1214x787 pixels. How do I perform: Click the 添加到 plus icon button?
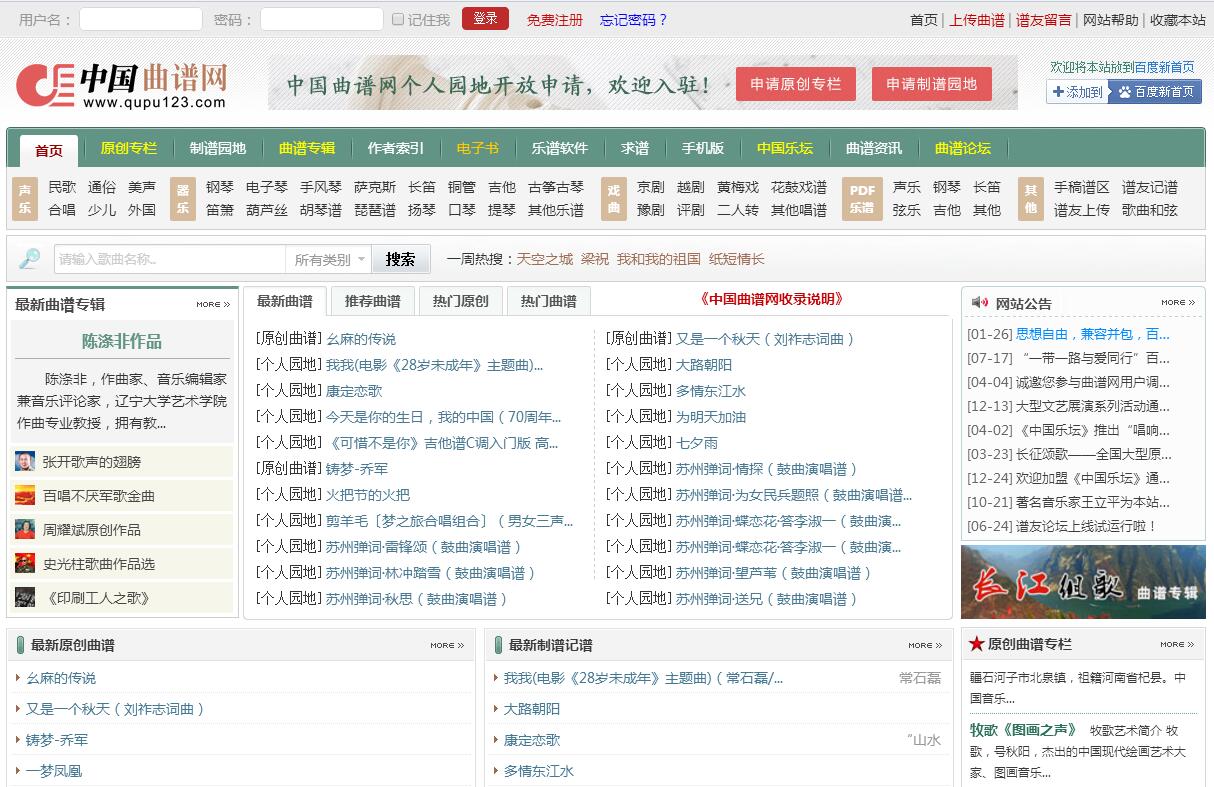point(1077,92)
